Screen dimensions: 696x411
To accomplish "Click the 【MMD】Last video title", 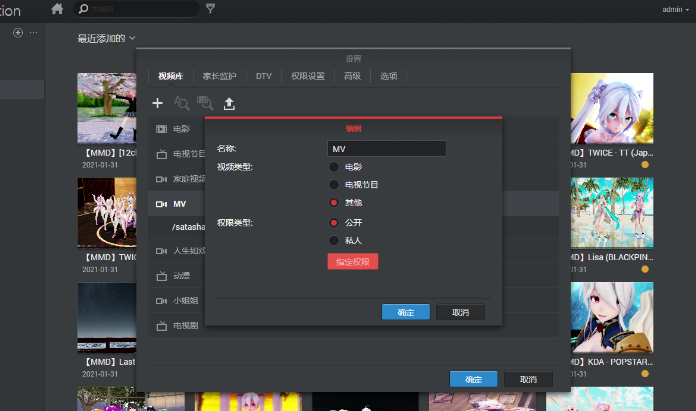I will (x=109, y=362).
